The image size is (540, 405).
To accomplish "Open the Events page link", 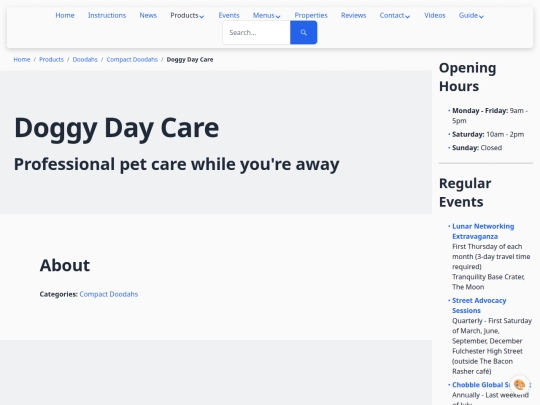I will (x=229, y=15).
